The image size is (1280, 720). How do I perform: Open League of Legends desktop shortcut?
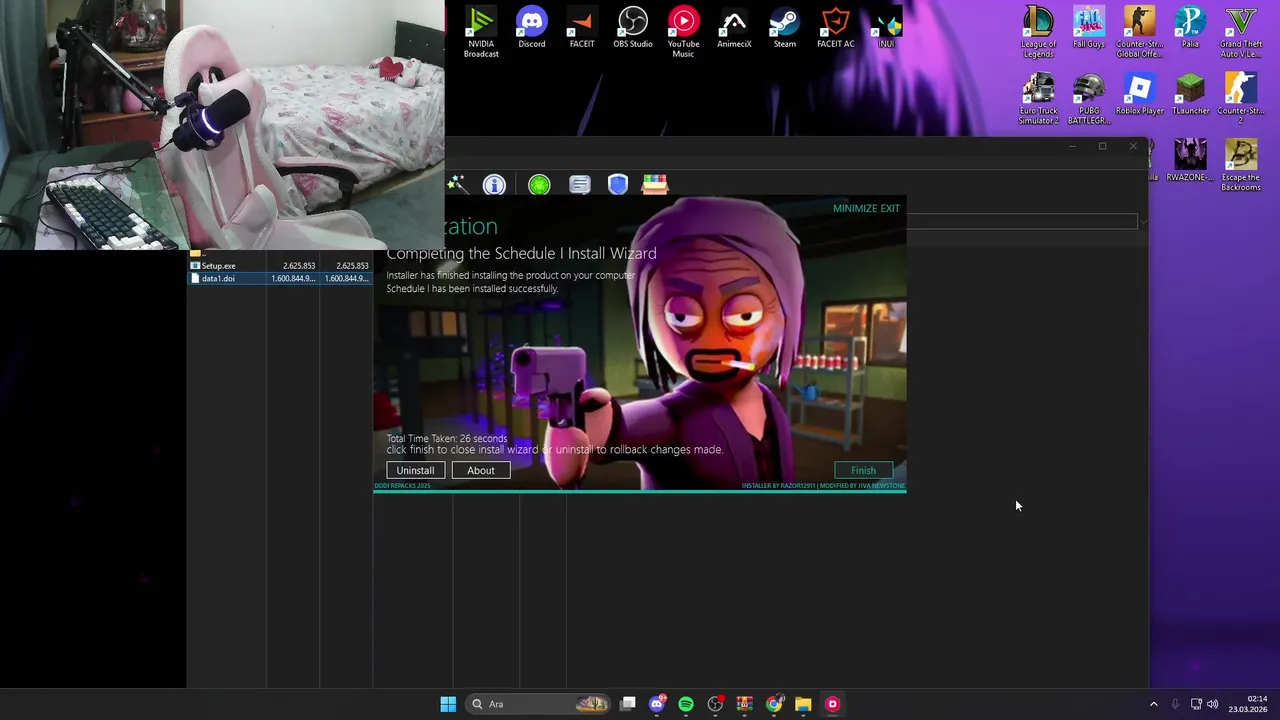coord(1038,32)
